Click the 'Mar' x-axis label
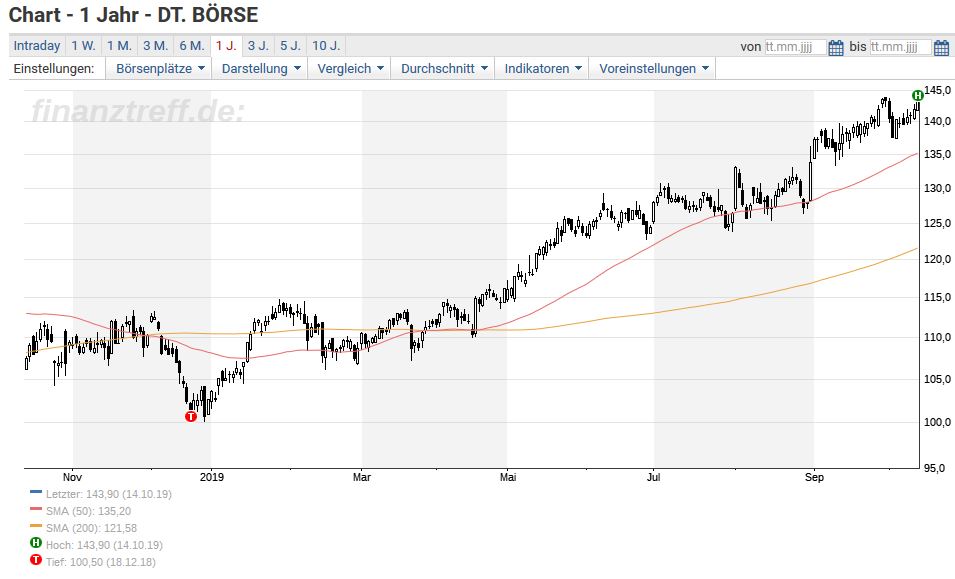 (x=362, y=477)
